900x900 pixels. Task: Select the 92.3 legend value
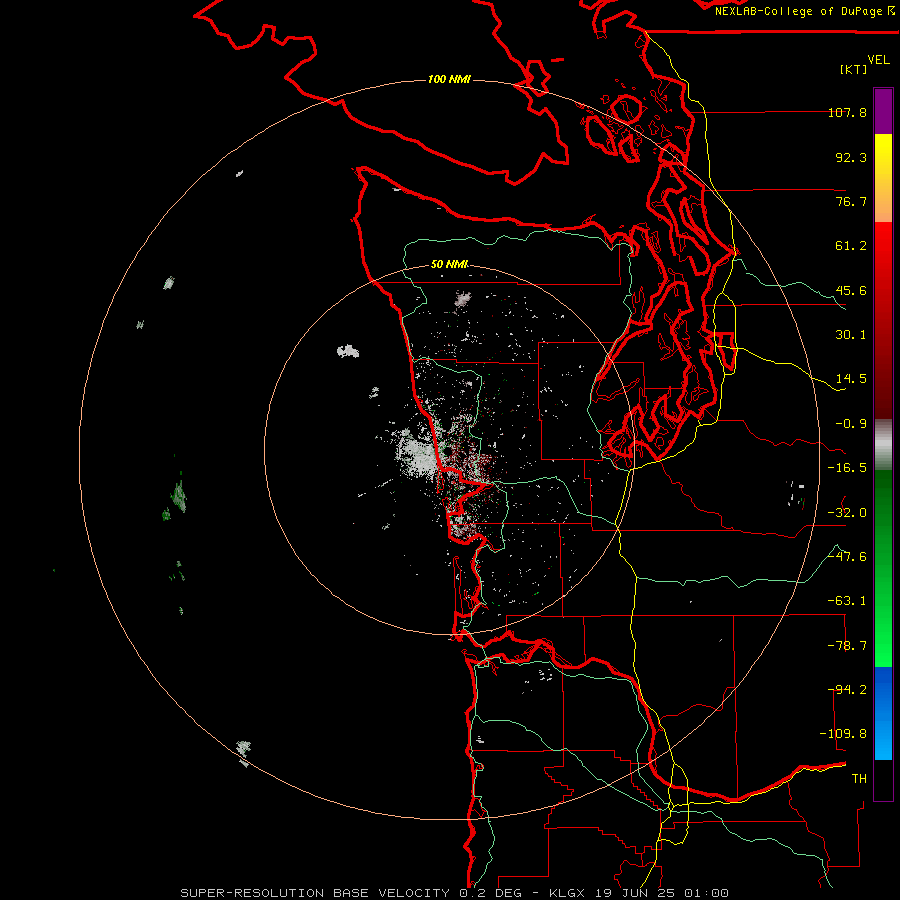click(851, 157)
